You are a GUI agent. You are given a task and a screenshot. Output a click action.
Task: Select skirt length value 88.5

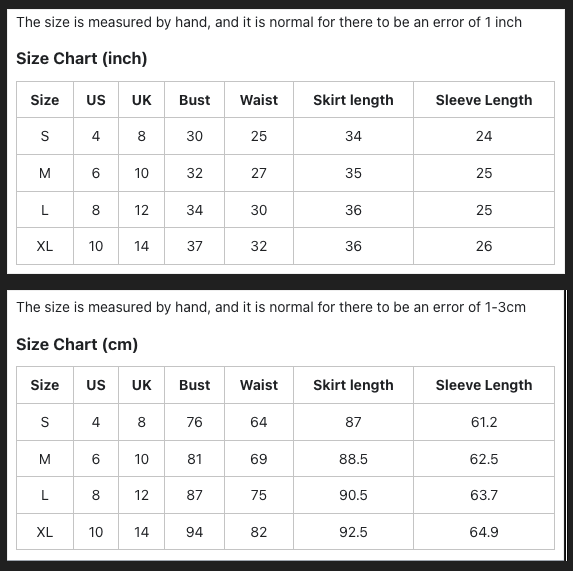click(x=353, y=459)
